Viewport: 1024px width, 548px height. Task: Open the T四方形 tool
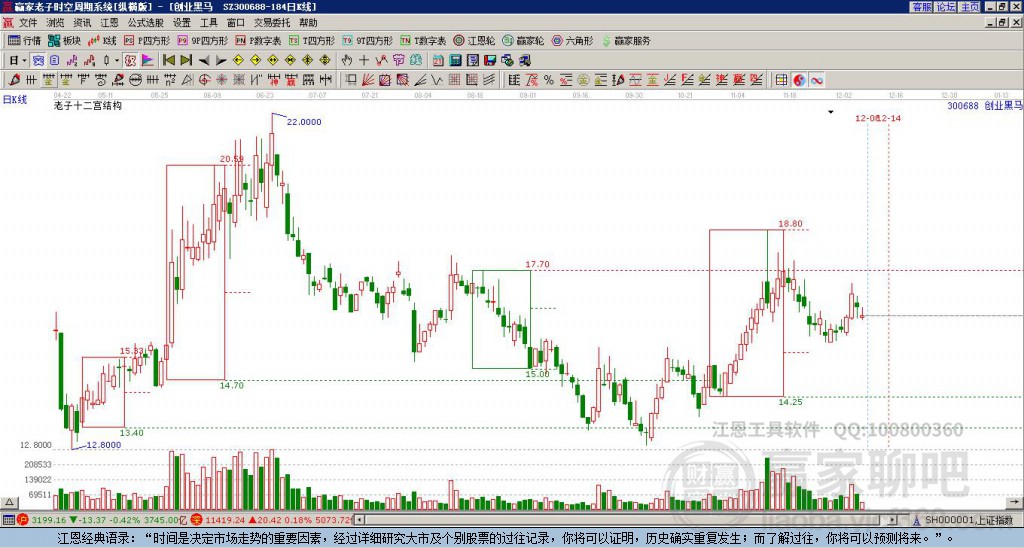[x=312, y=40]
